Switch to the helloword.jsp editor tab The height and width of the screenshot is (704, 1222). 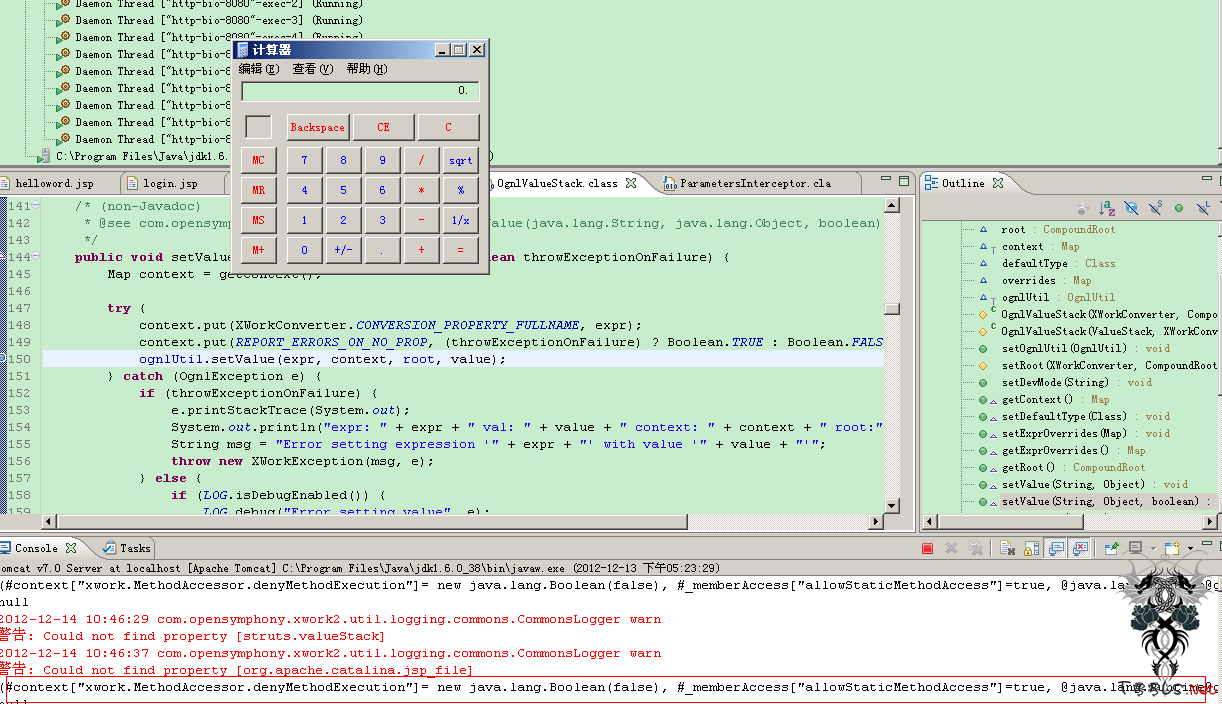(55, 183)
